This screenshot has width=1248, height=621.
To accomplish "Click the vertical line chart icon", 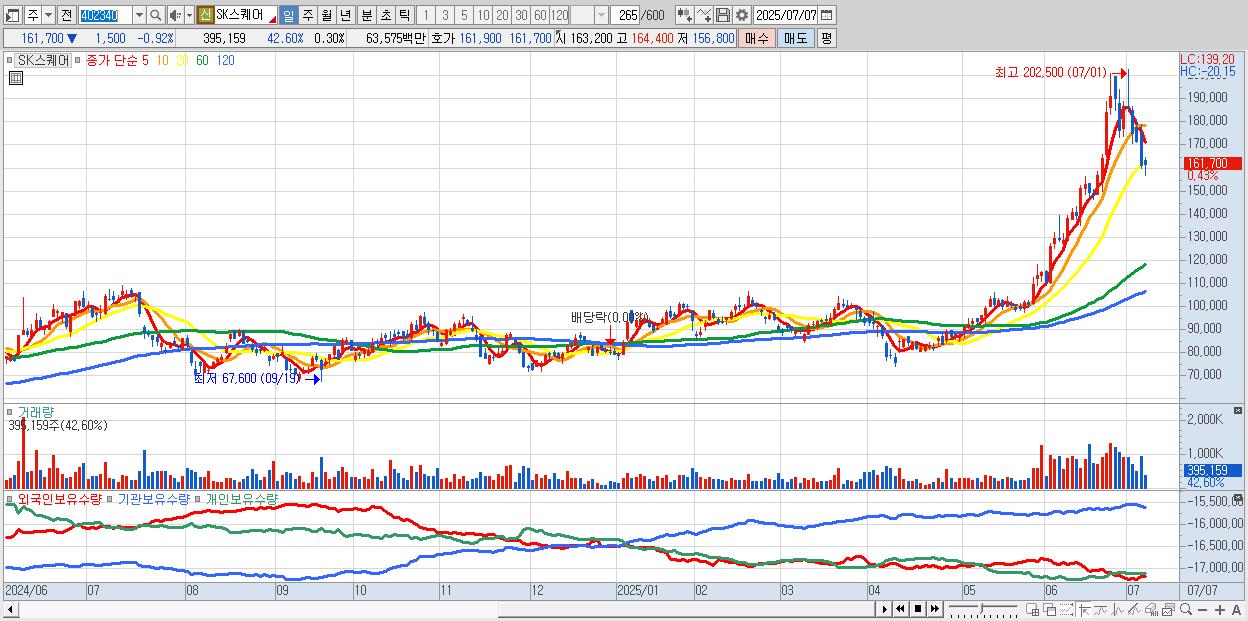I will click(1117, 610).
